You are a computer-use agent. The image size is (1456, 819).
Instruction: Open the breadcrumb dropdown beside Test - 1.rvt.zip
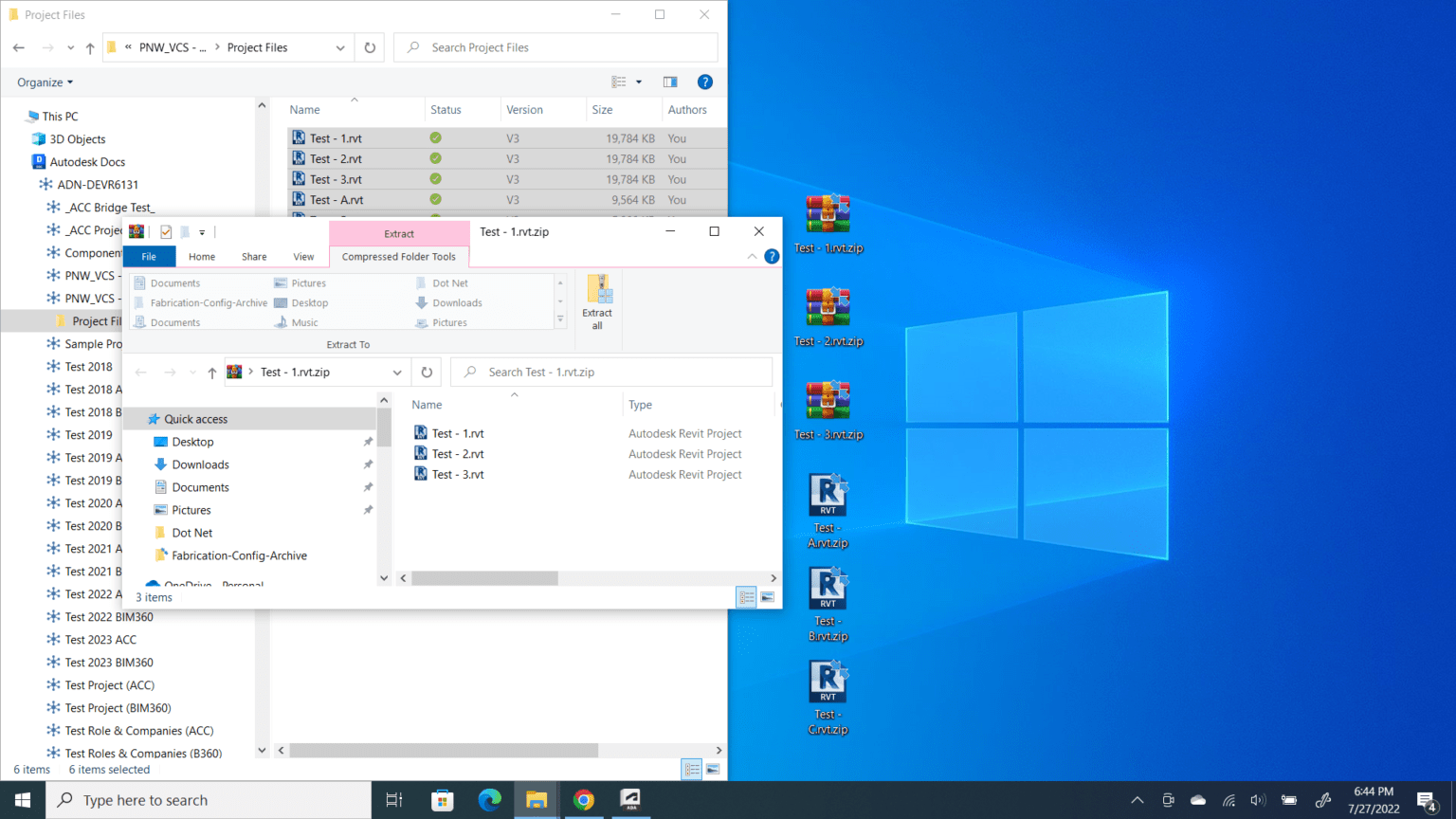(397, 372)
